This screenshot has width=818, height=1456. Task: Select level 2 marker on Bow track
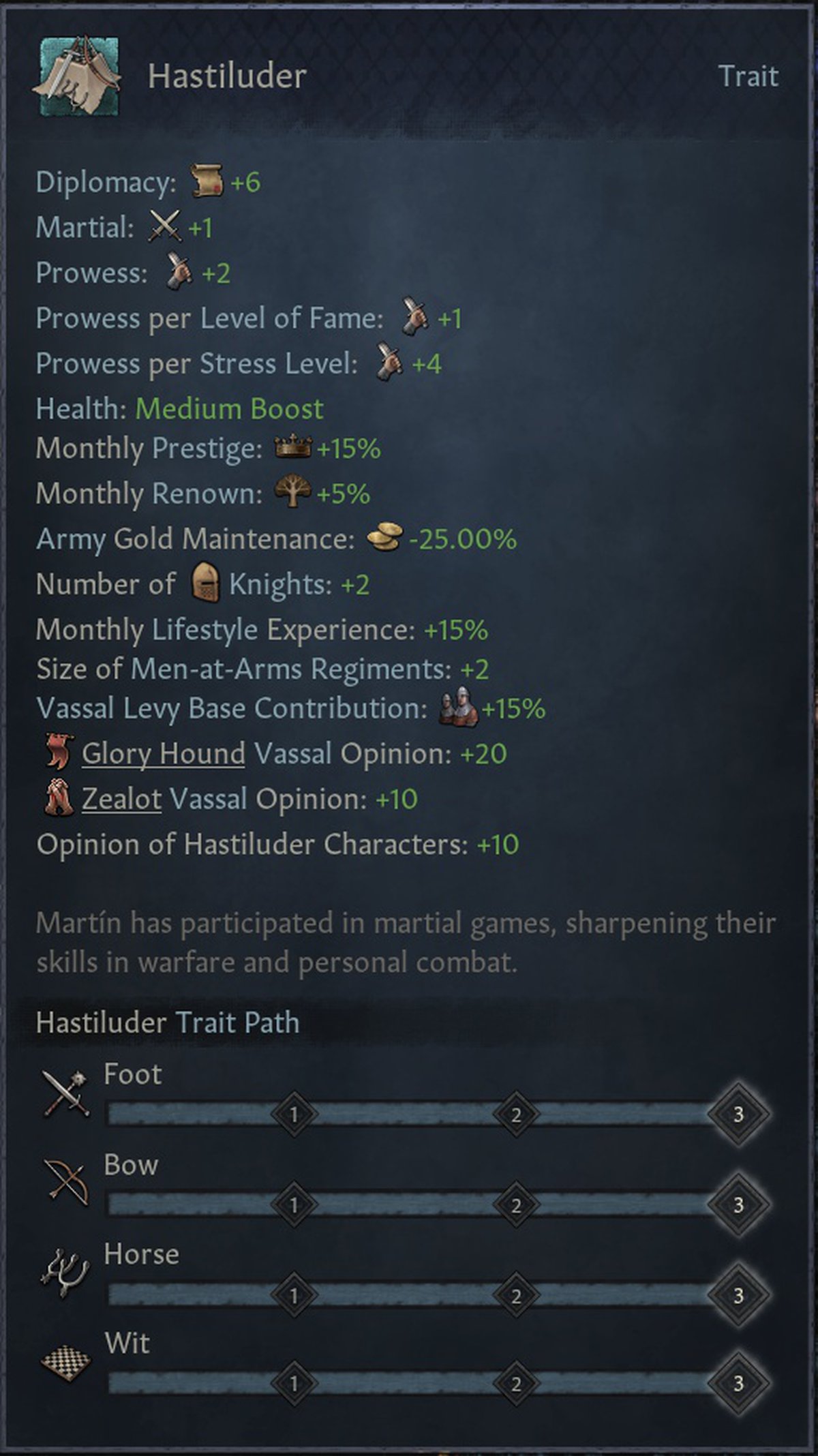click(516, 1205)
